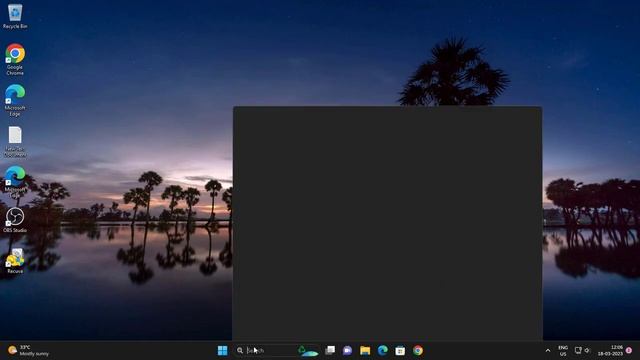Screen dimensions: 640x360
Task: Open File Explorer from the taskbar
Action: click(x=365, y=350)
